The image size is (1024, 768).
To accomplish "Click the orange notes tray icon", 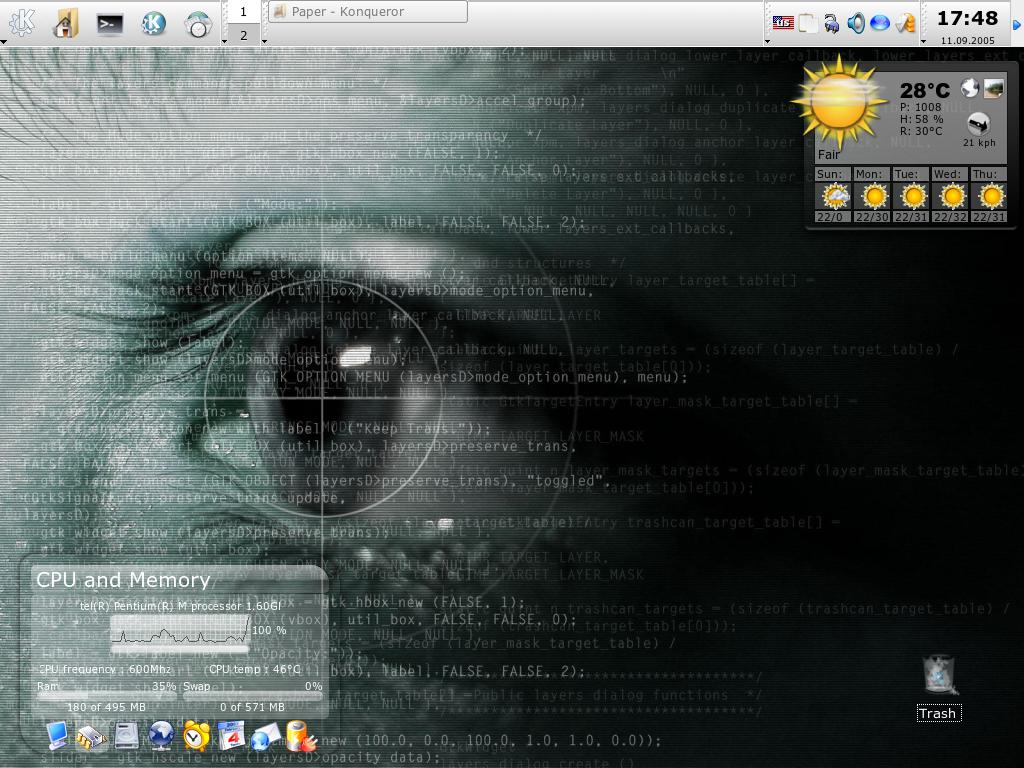I will tap(904, 24).
